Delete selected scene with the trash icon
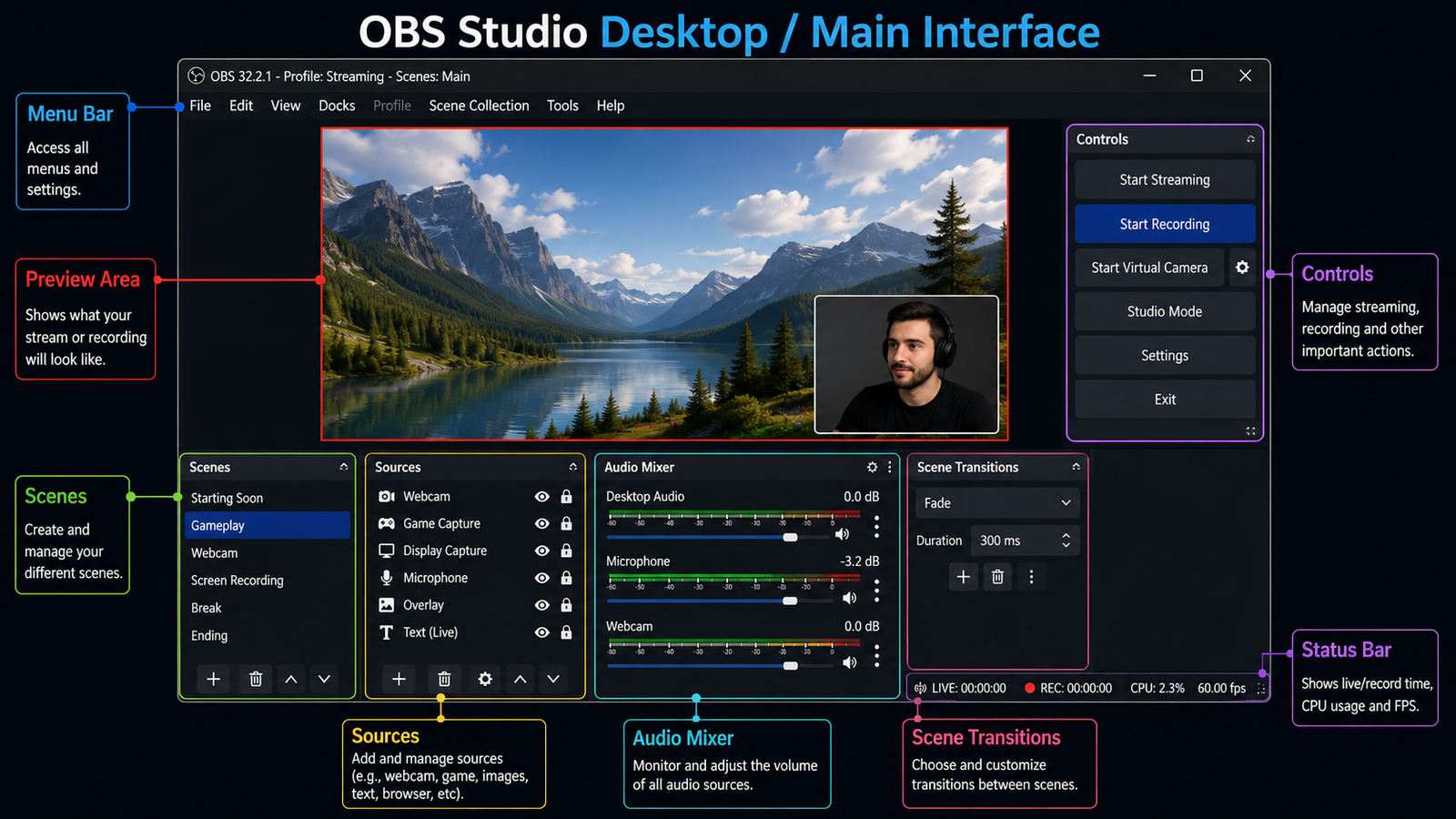Screen dimensions: 1456x819 pyautogui.click(x=256, y=679)
